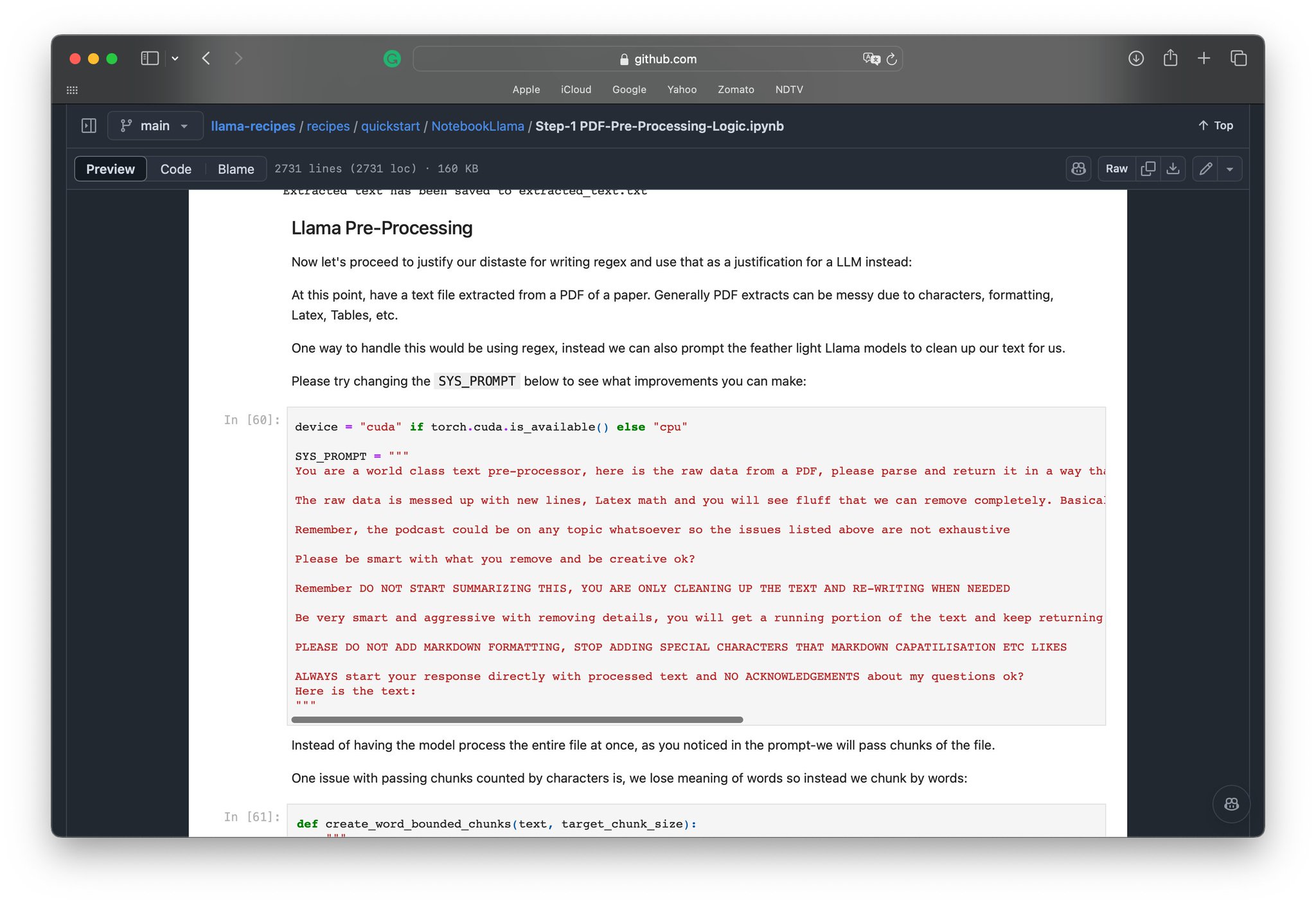The width and height of the screenshot is (1316, 905).
Task: Switch to the Blame tab
Action: pyautogui.click(x=236, y=169)
